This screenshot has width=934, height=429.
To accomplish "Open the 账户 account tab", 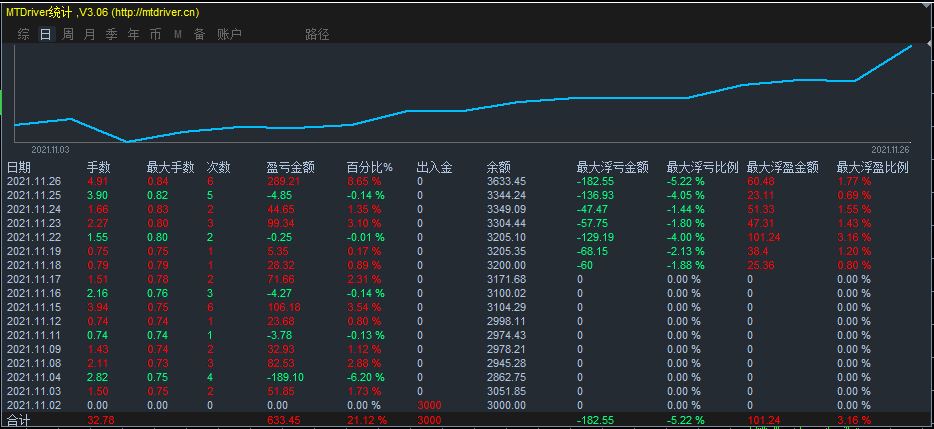I will [x=229, y=35].
